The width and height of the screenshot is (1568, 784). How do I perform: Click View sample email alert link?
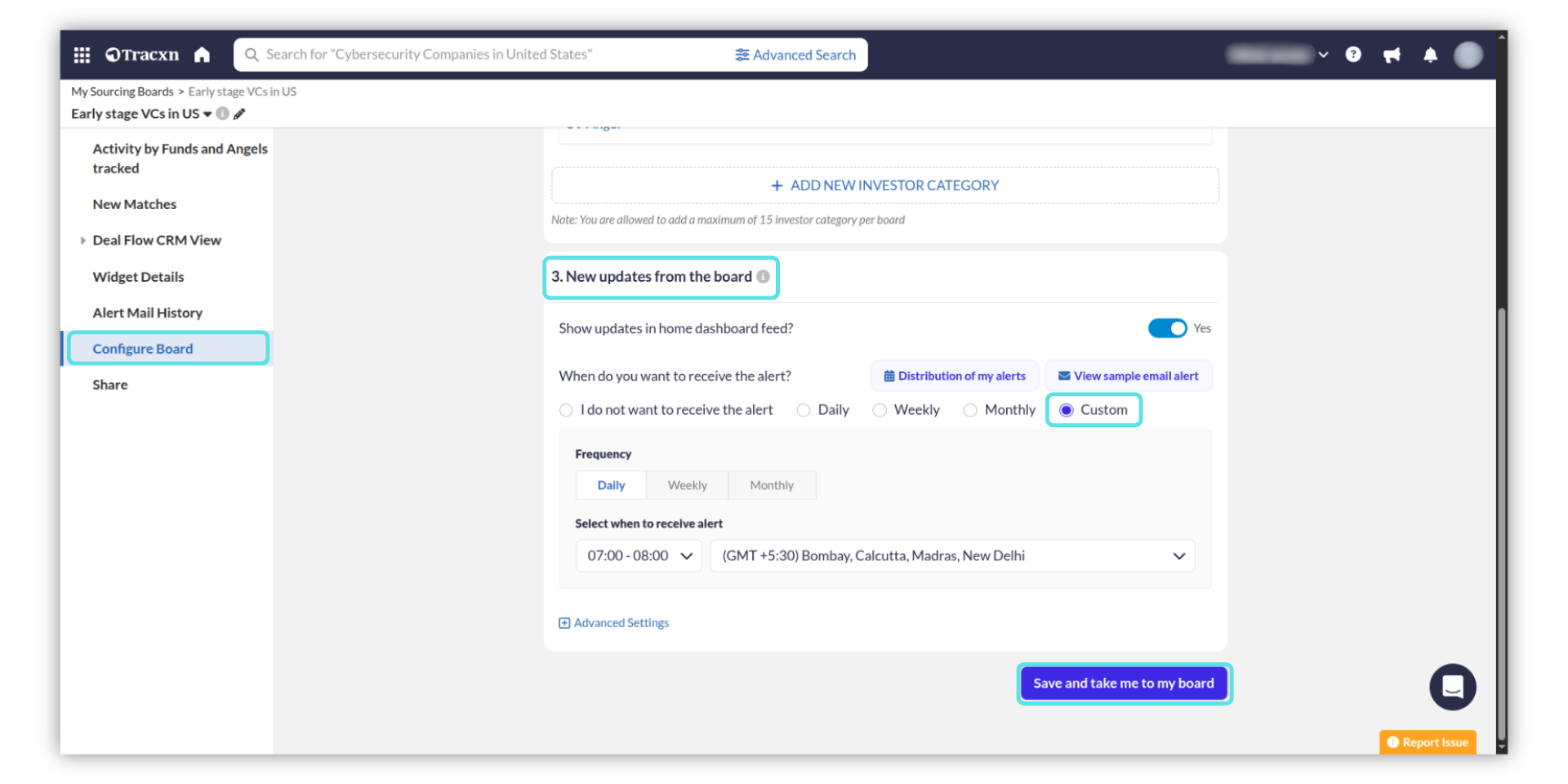(x=1128, y=376)
